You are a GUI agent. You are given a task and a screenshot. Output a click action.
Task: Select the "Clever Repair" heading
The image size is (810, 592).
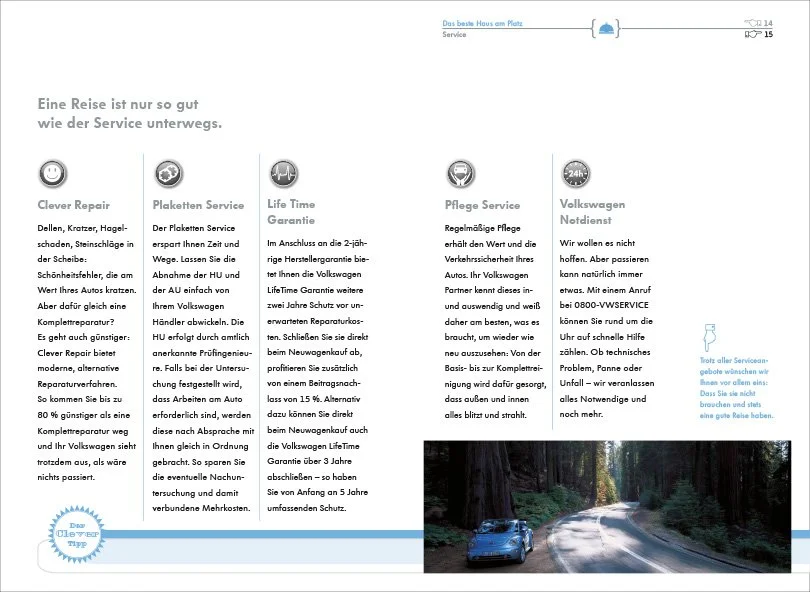(x=74, y=205)
